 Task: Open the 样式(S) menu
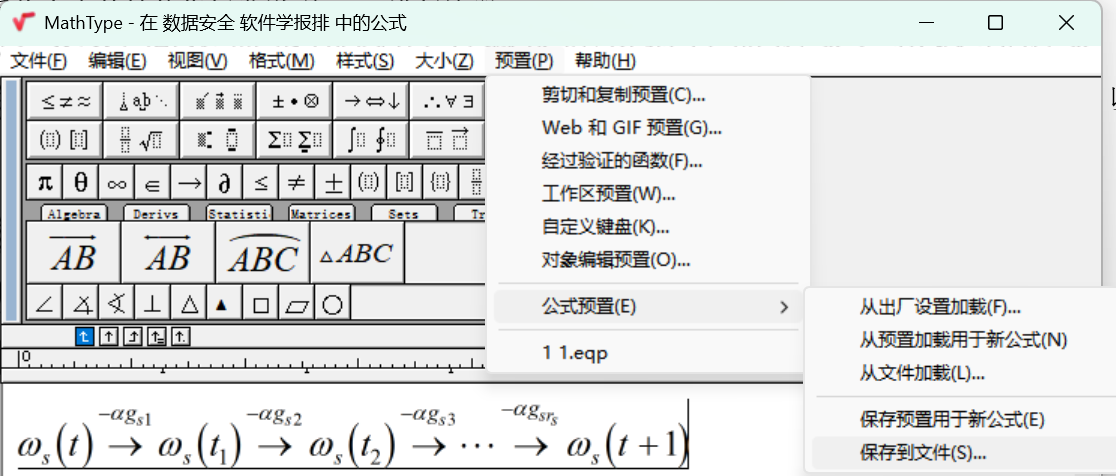(365, 61)
